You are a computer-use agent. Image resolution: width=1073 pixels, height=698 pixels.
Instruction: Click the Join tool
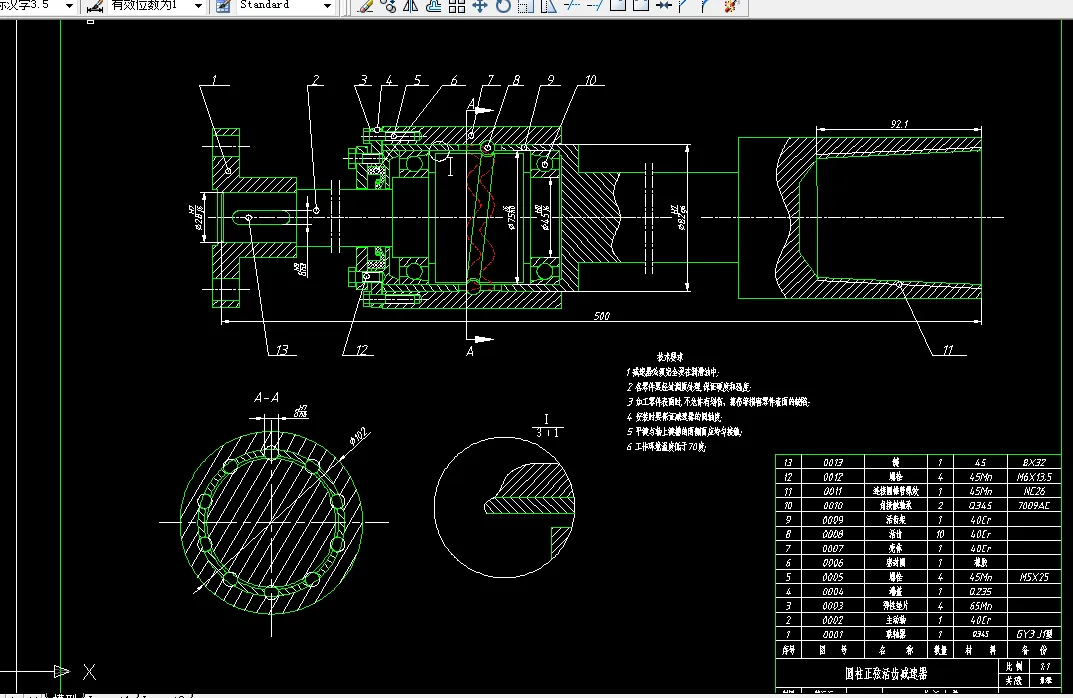coord(664,5)
